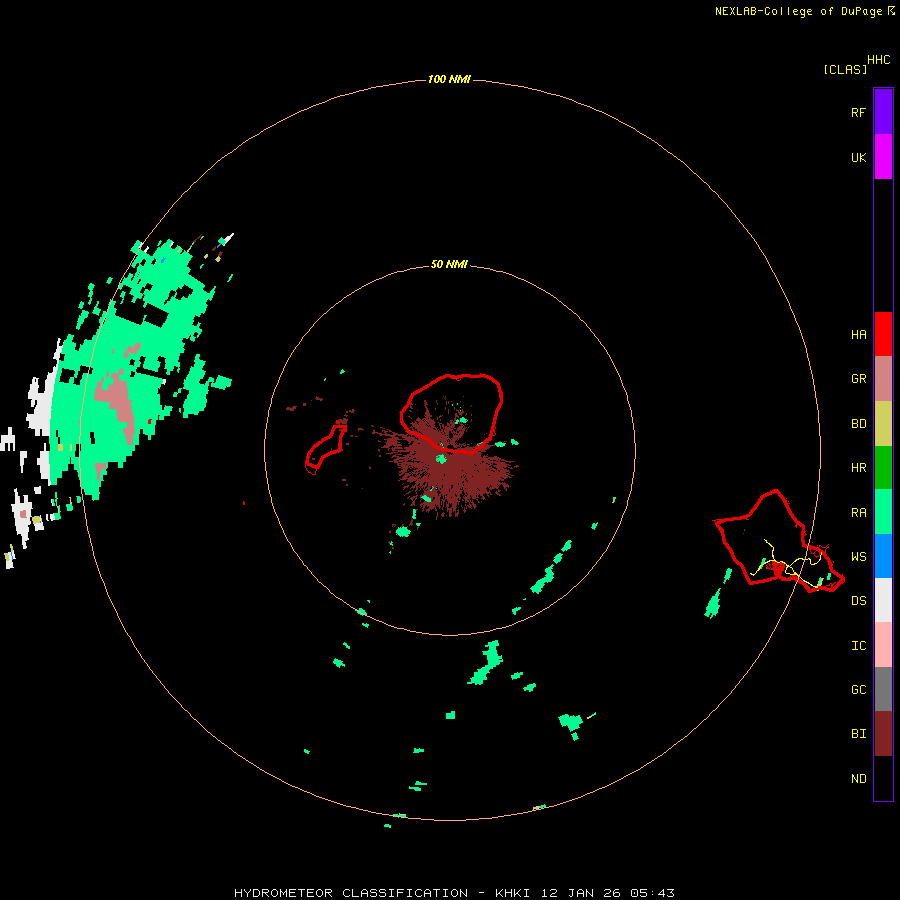The height and width of the screenshot is (900, 900).
Task: Click the Hydrometeor Classification KHKI title caption
Action: (454, 893)
